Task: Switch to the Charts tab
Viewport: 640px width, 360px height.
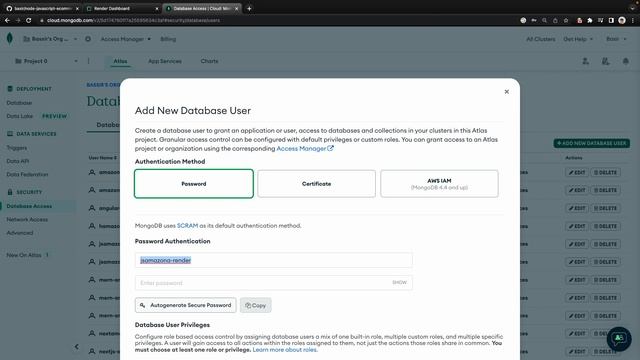Action: [209, 61]
